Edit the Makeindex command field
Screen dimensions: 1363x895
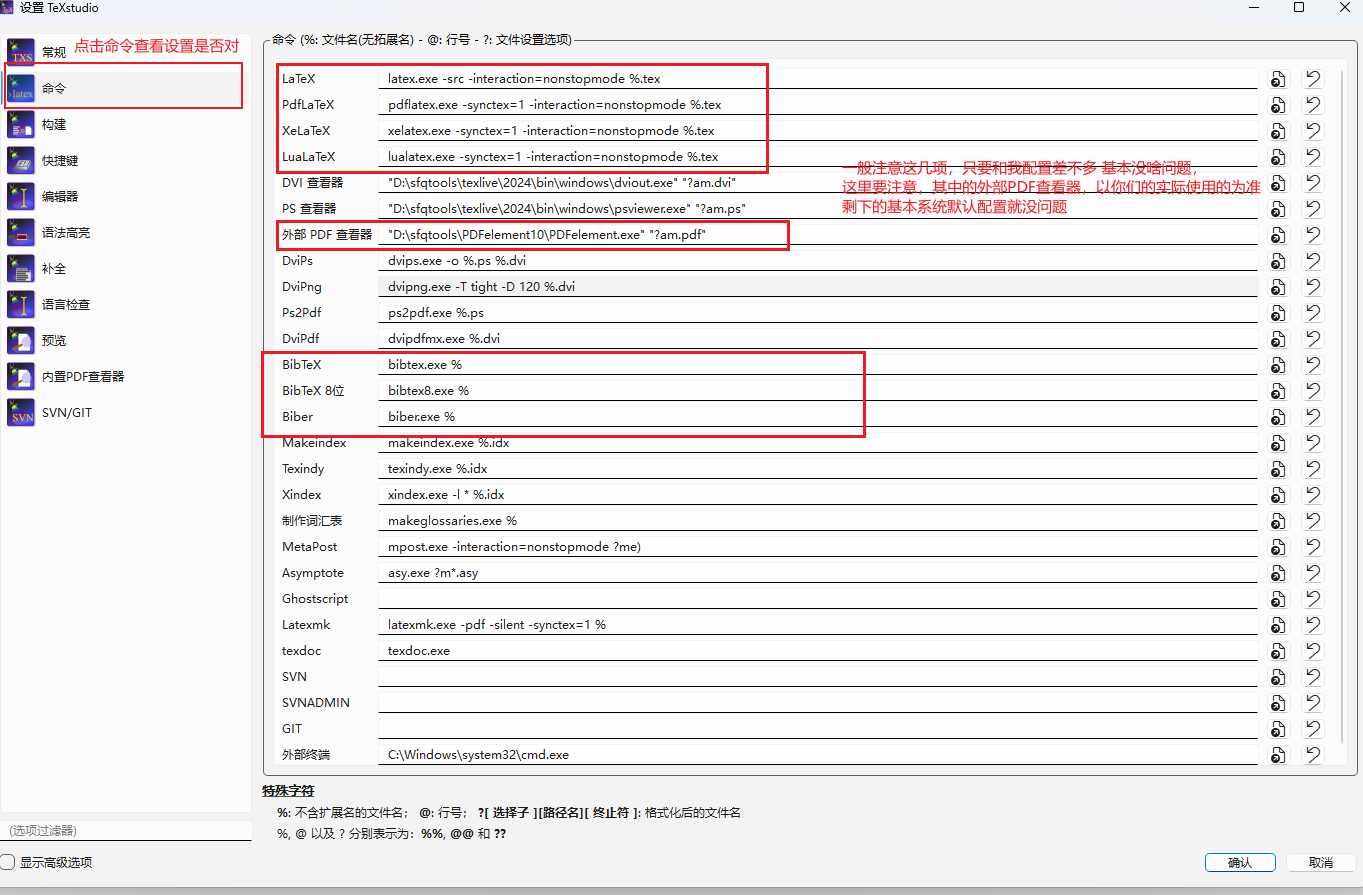pos(818,442)
